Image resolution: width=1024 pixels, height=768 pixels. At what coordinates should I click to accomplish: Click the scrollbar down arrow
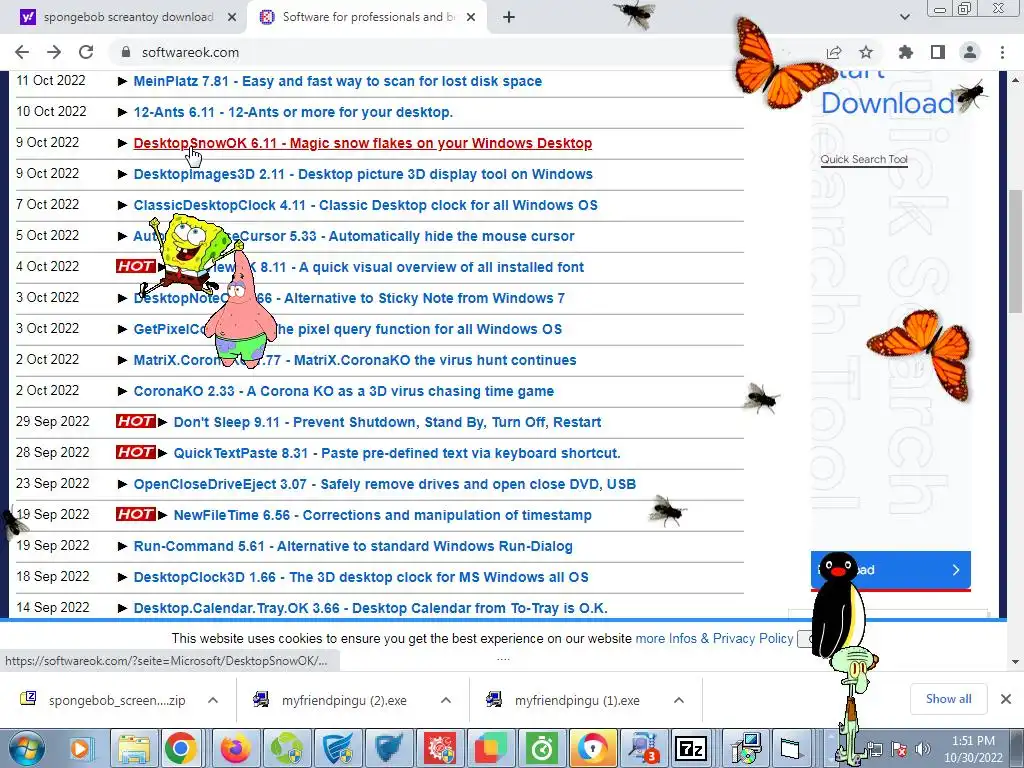(x=1016, y=662)
